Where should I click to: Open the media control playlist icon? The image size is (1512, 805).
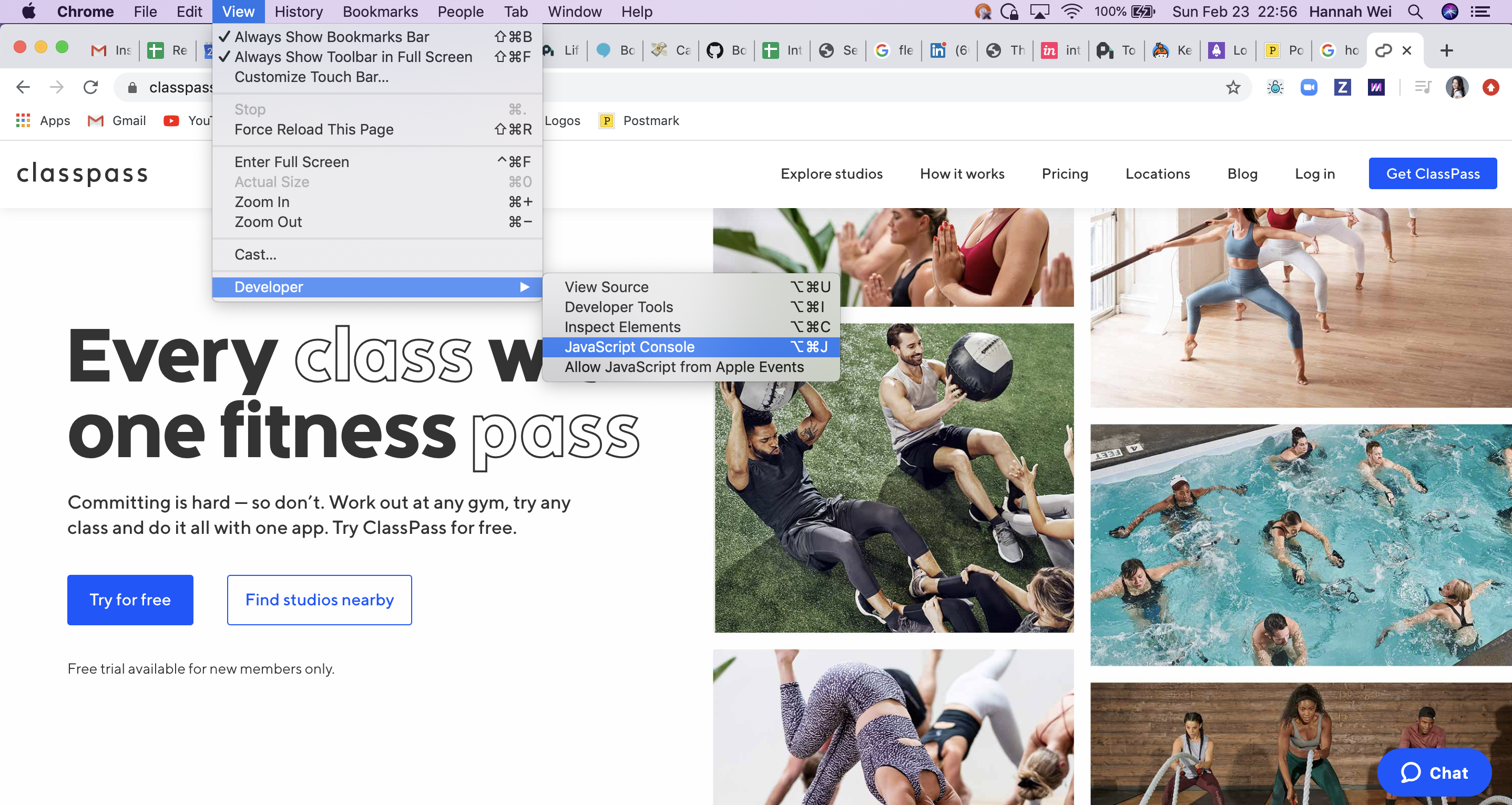(1423, 87)
